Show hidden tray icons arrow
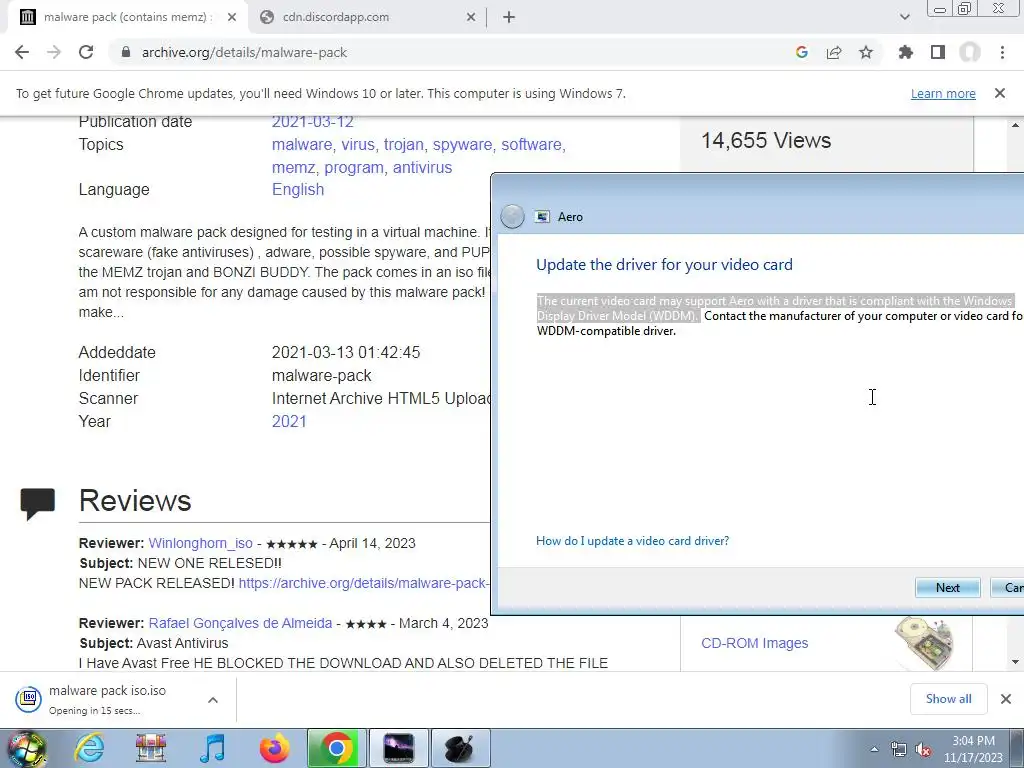1024x768 pixels. point(874,750)
